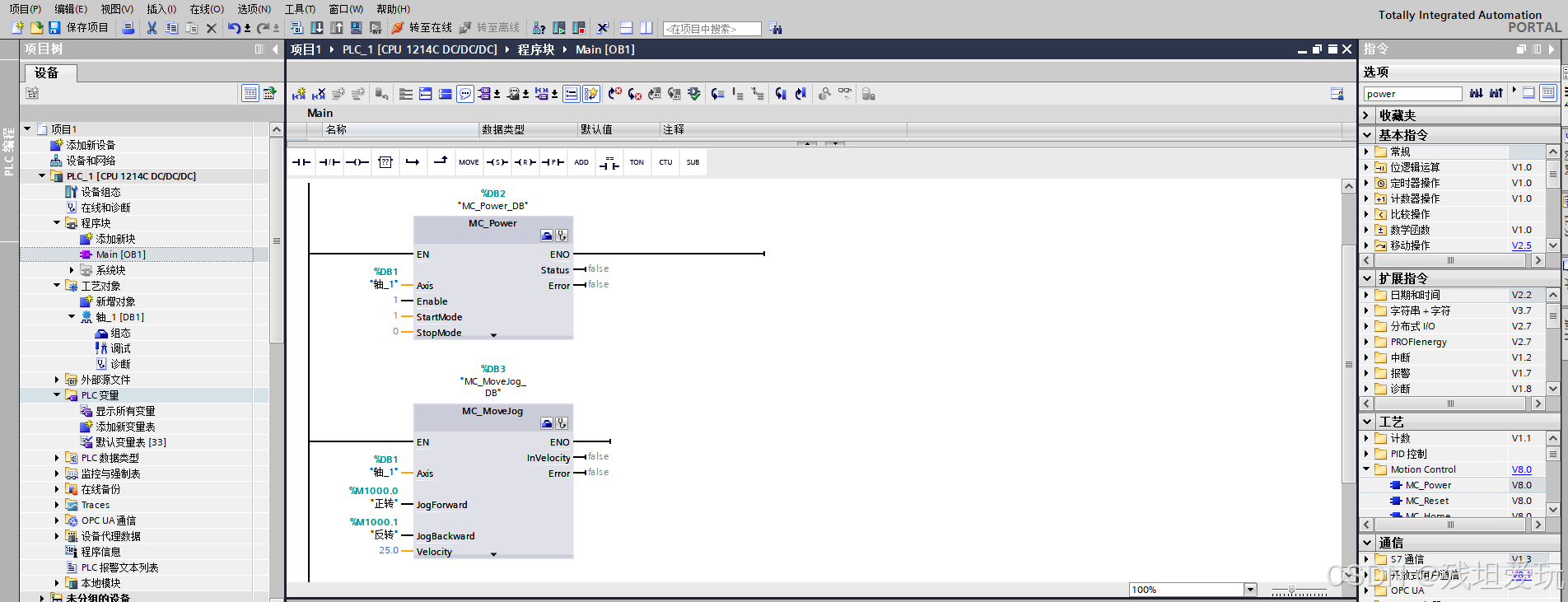
Task: Click the Stop CPU icon
Action: tap(579, 28)
